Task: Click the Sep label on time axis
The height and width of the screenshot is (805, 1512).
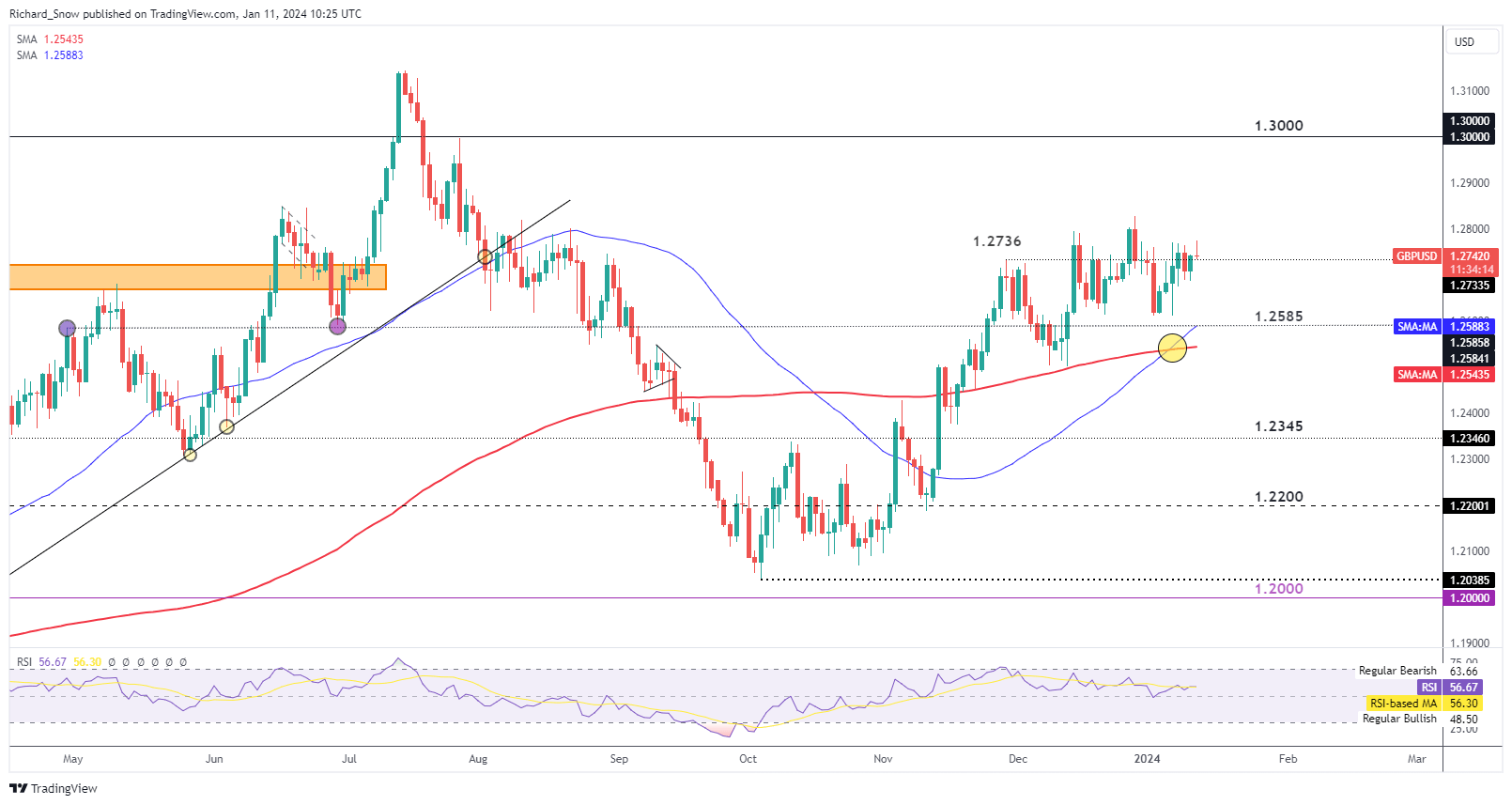Action: tap(619, 759)
